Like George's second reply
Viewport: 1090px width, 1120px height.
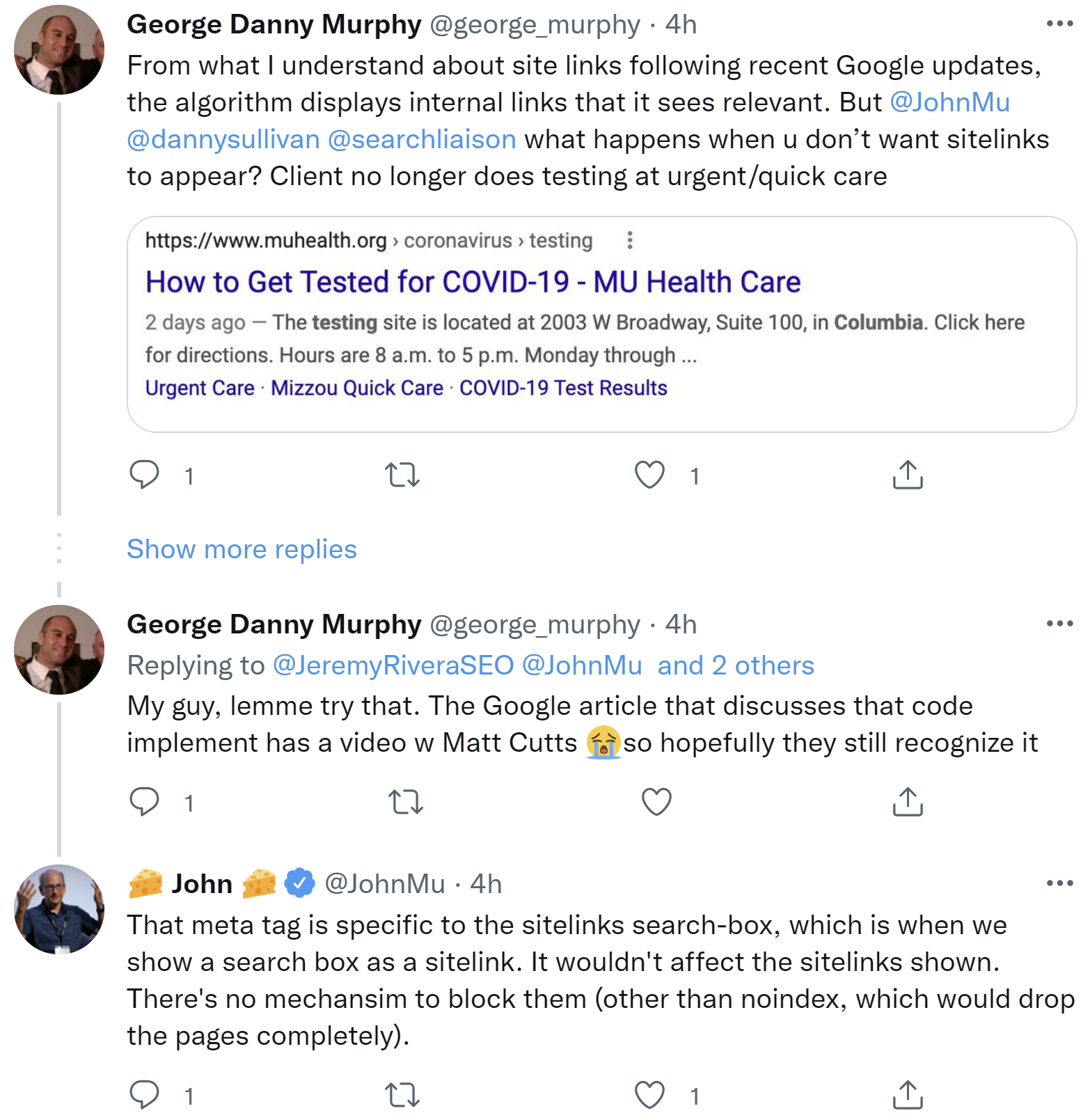pos(655,803)
